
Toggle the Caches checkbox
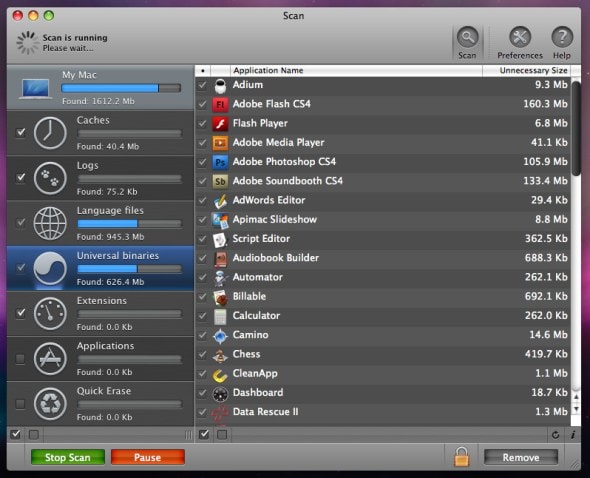tap(21, 132)
